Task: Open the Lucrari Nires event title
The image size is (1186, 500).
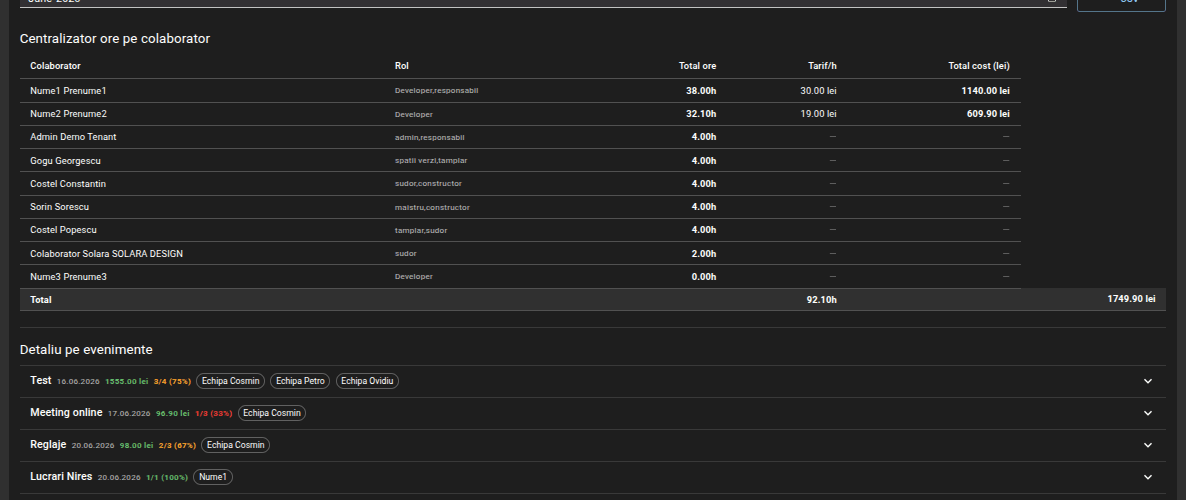Action: [61, 477]
